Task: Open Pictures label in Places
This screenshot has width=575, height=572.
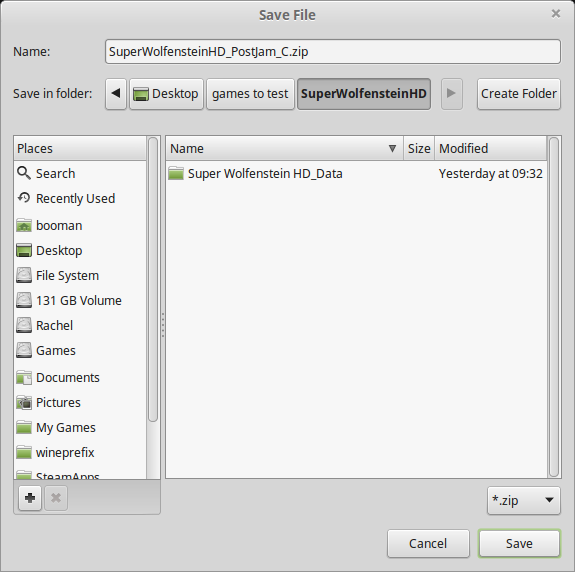Action: click(58, 402)
